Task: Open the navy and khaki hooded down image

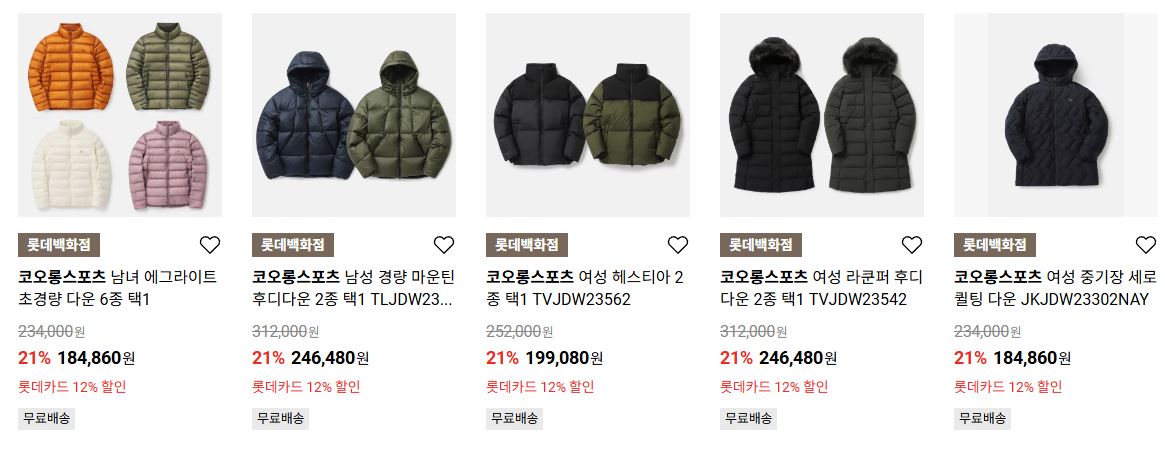Action: click(354, 115)
